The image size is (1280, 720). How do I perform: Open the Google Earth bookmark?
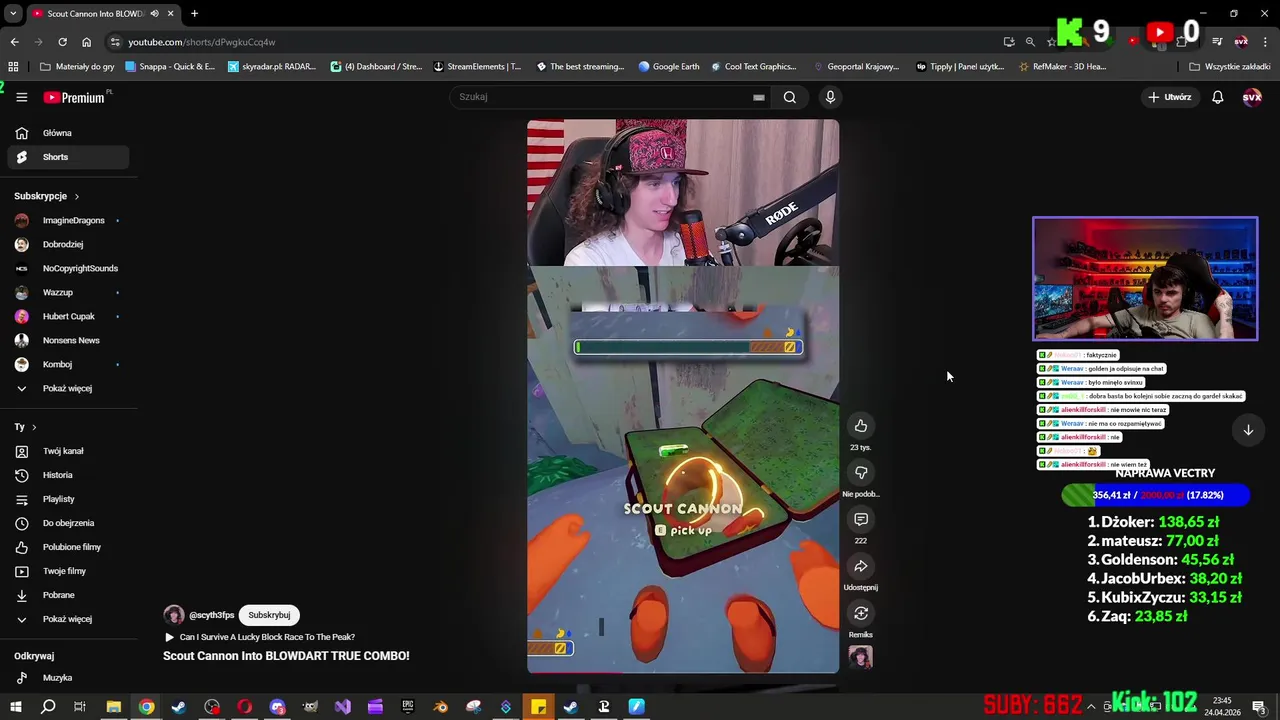click(668, 67)
